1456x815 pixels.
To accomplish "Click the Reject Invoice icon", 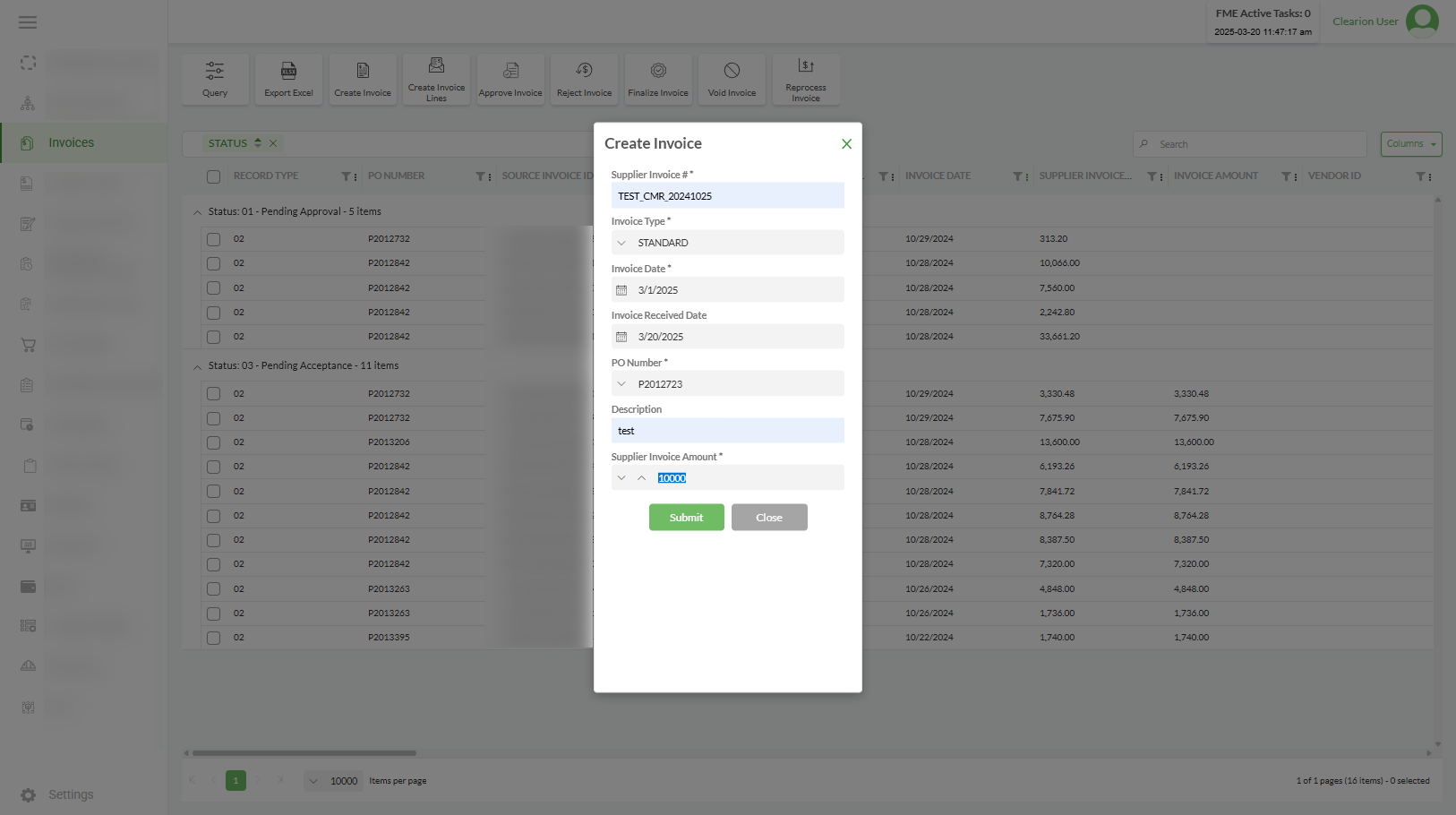I will 584,79.
